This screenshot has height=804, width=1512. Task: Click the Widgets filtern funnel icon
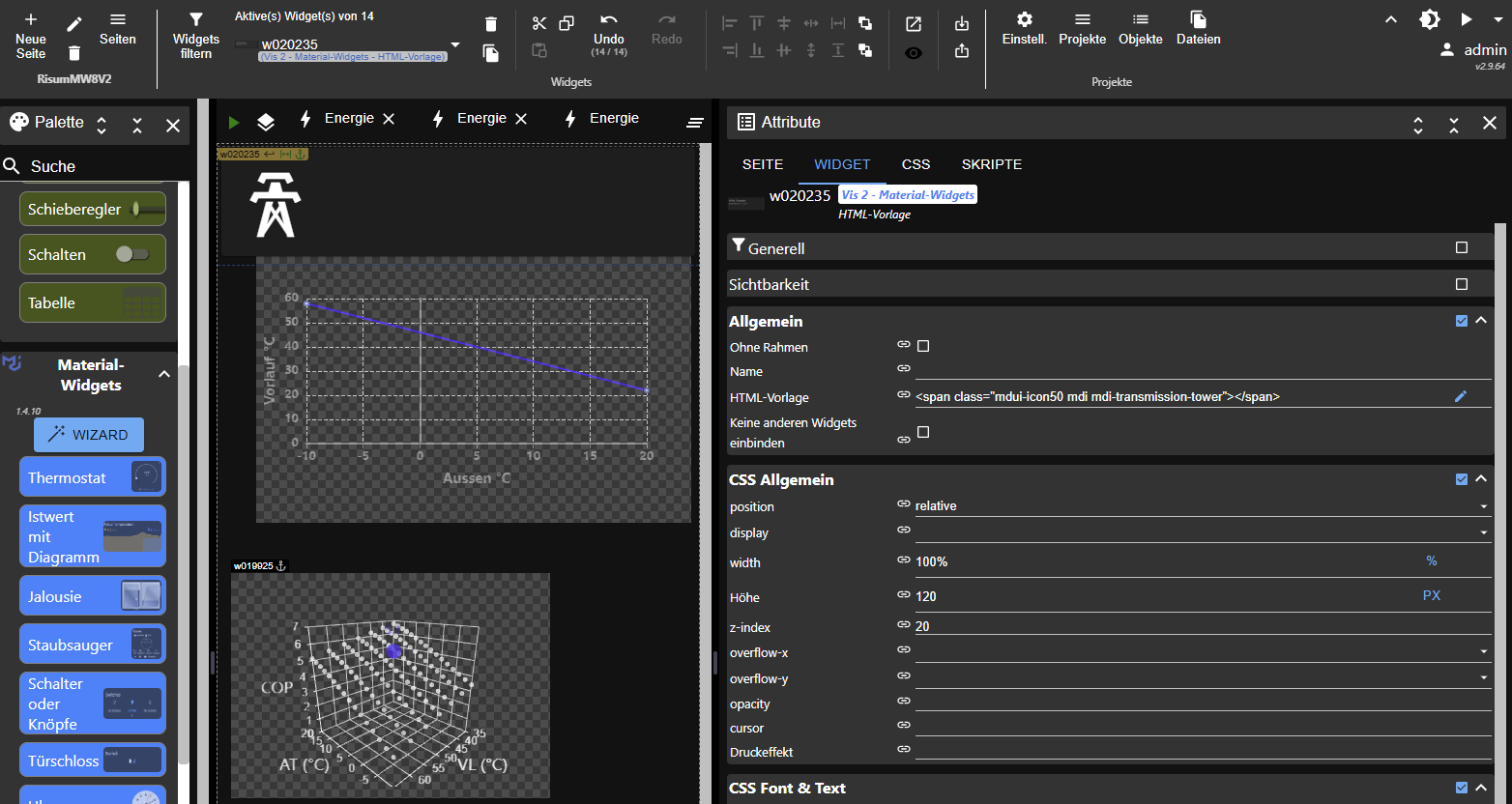point(195,20)
